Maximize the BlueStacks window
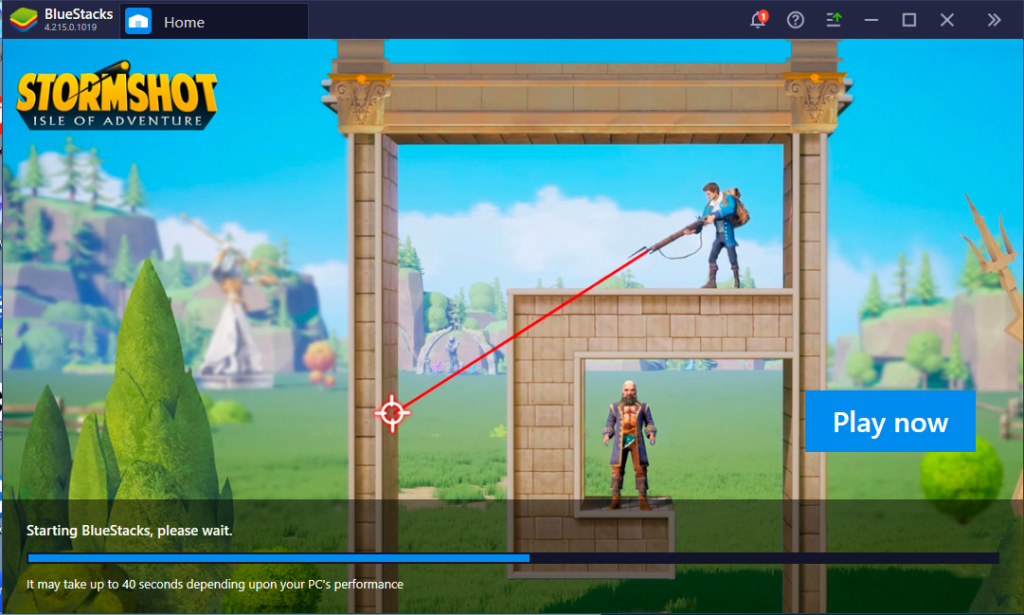The width and height of the screenshot is (1024, 615). pyautogui.click(x=909, y=20)
